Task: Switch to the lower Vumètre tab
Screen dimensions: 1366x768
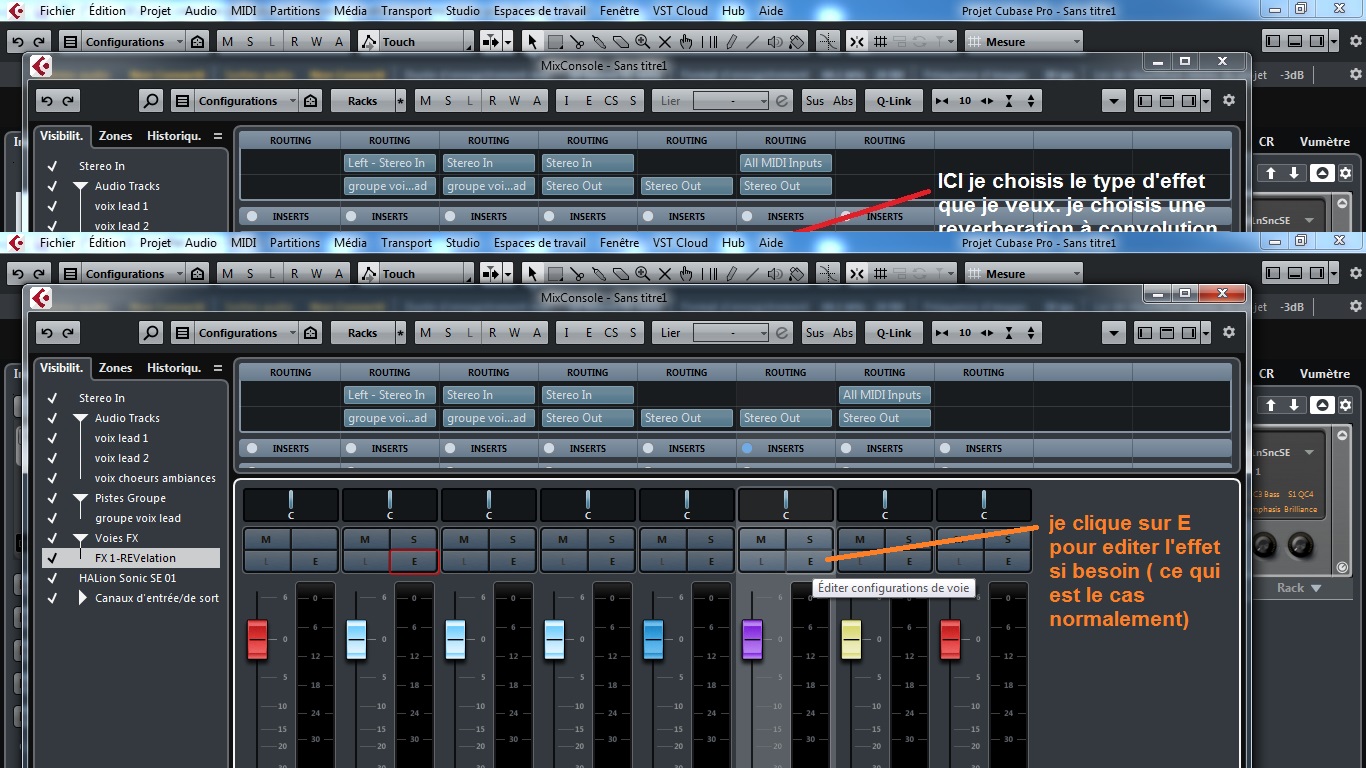Action: coord(1325,374)
